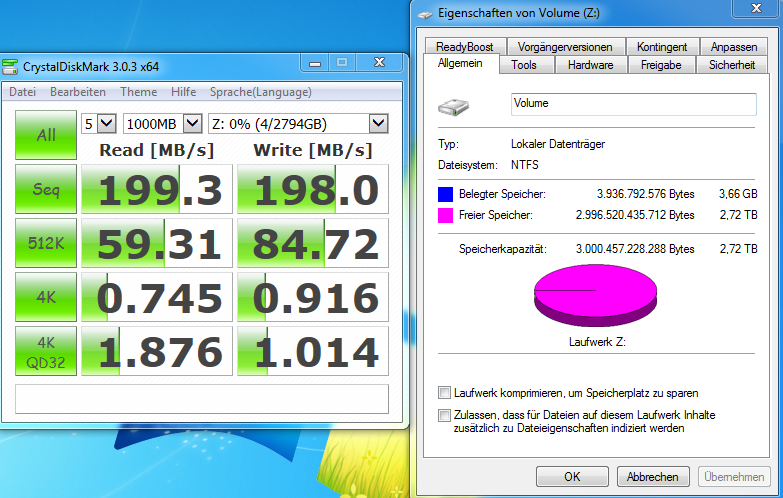Start the 512K benchmark test
Screen dimensions: 783x498
tap(46, 243)
